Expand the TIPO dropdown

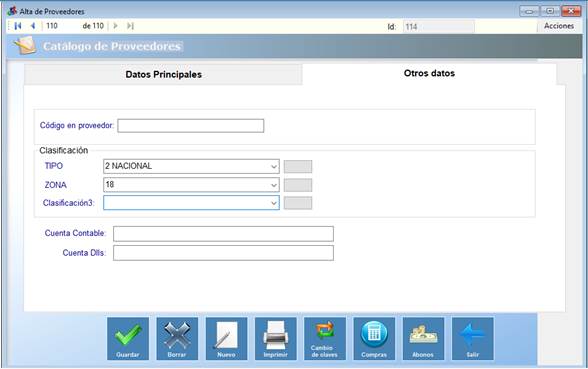(274, 166)
